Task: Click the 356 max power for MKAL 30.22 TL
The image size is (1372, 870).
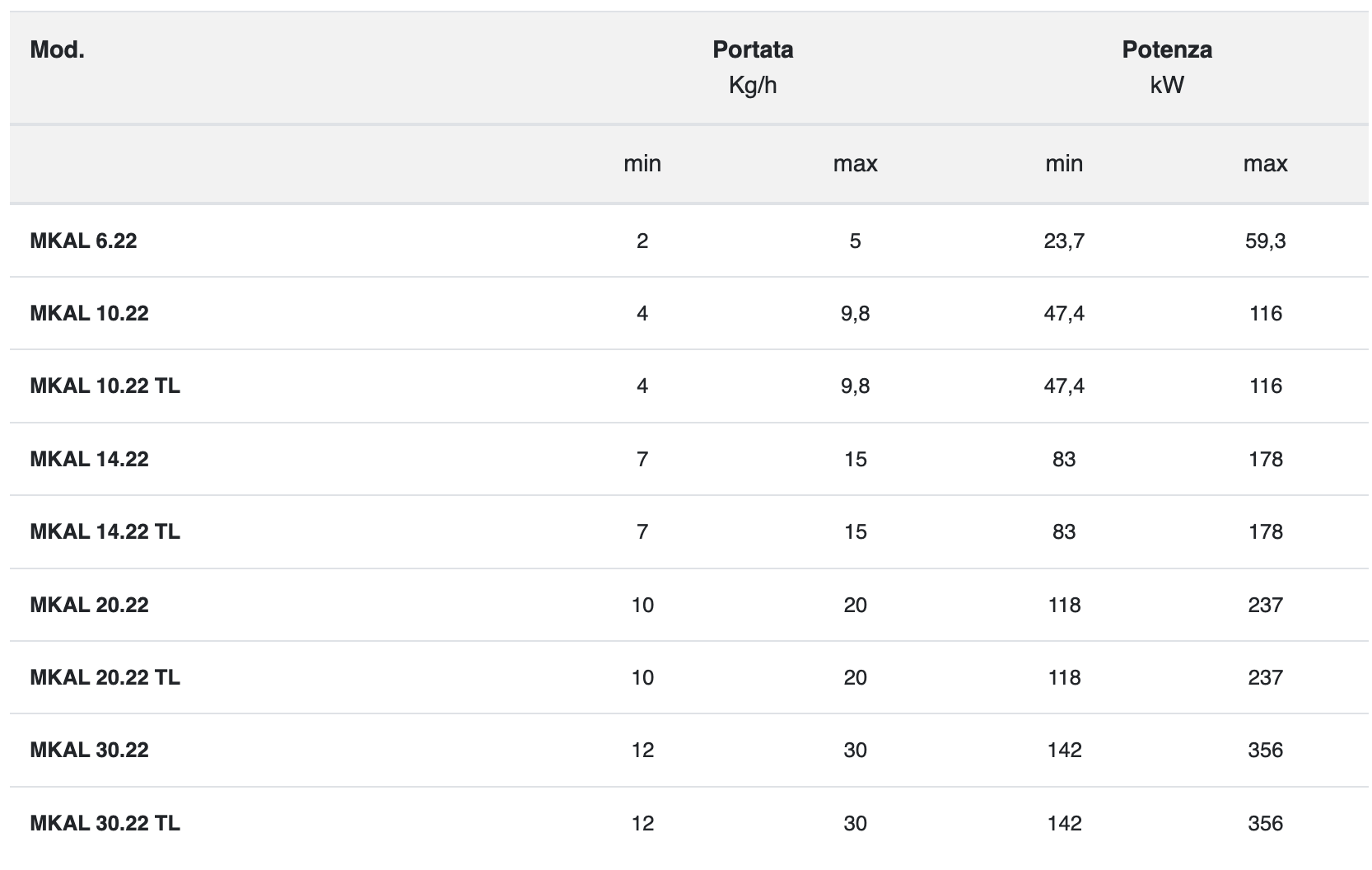Action: coord(1266,823)
